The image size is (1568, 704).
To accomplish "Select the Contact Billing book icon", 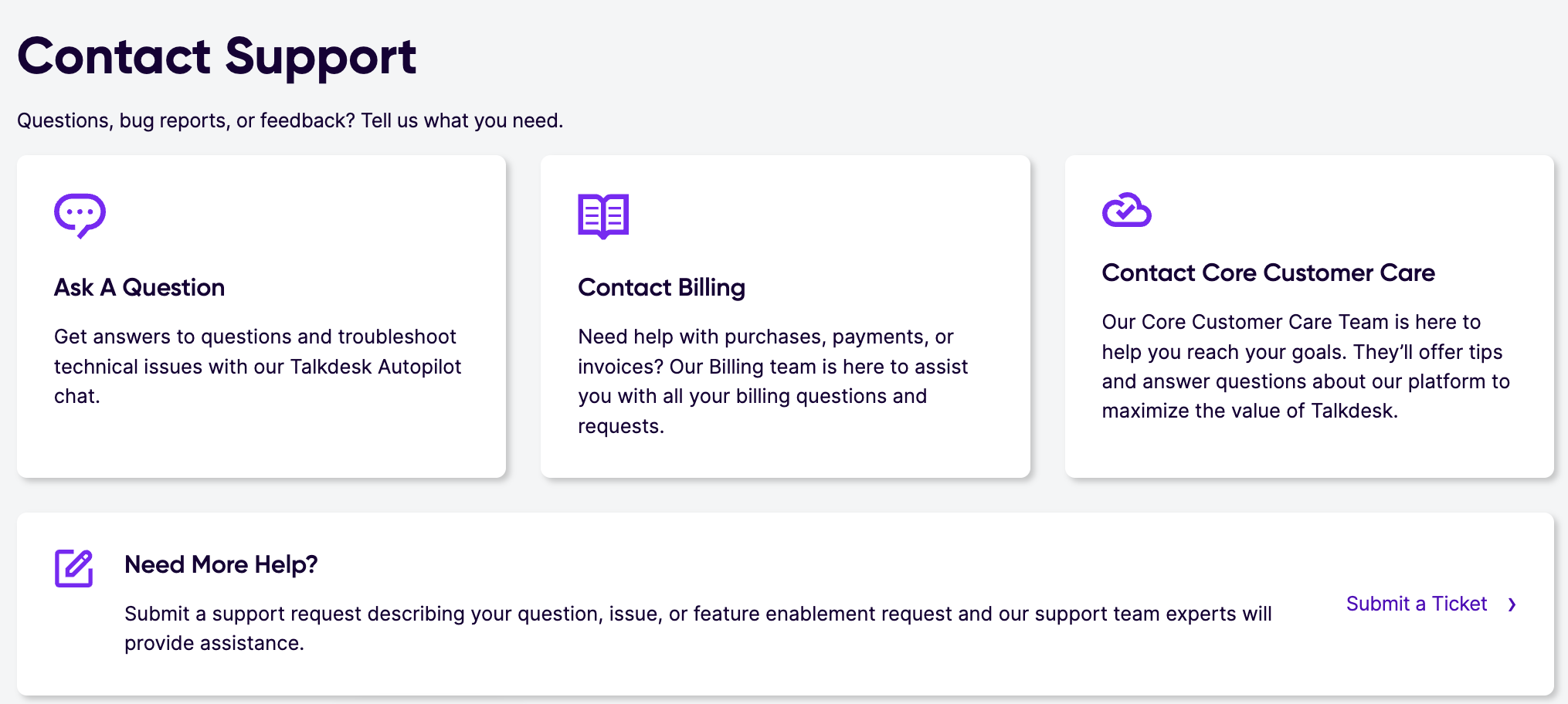I will coord(603,216).
